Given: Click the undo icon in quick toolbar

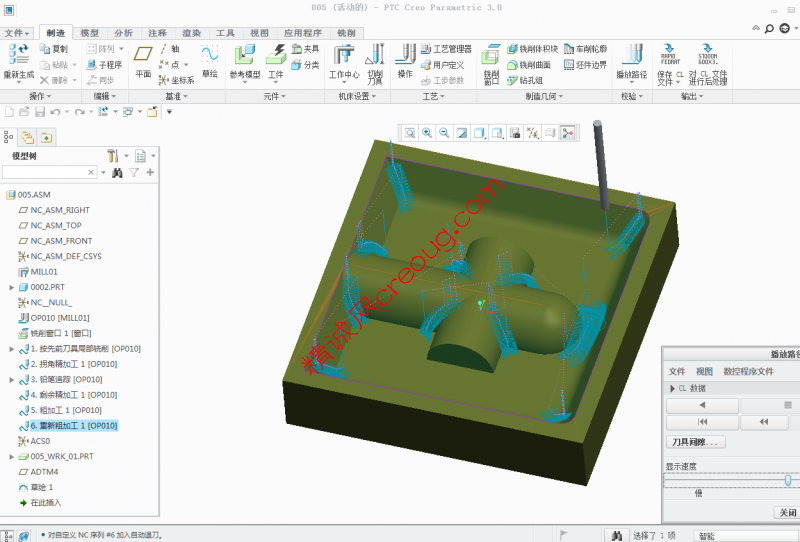Looking at the screenshot, I should [55, 112].
